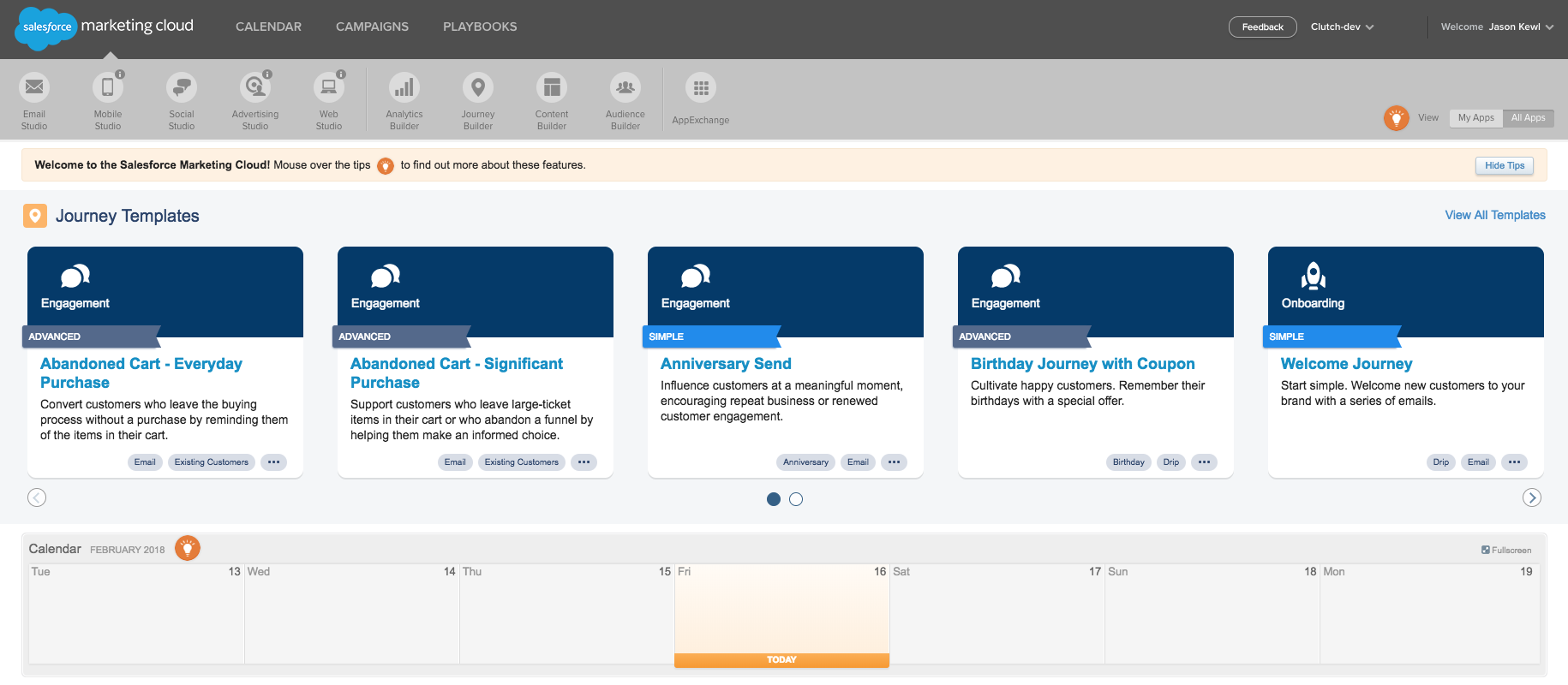This screenshot has height=685, width=1568.
Task: Open the AppExchange grid icon
Action: tap(701, 87)
